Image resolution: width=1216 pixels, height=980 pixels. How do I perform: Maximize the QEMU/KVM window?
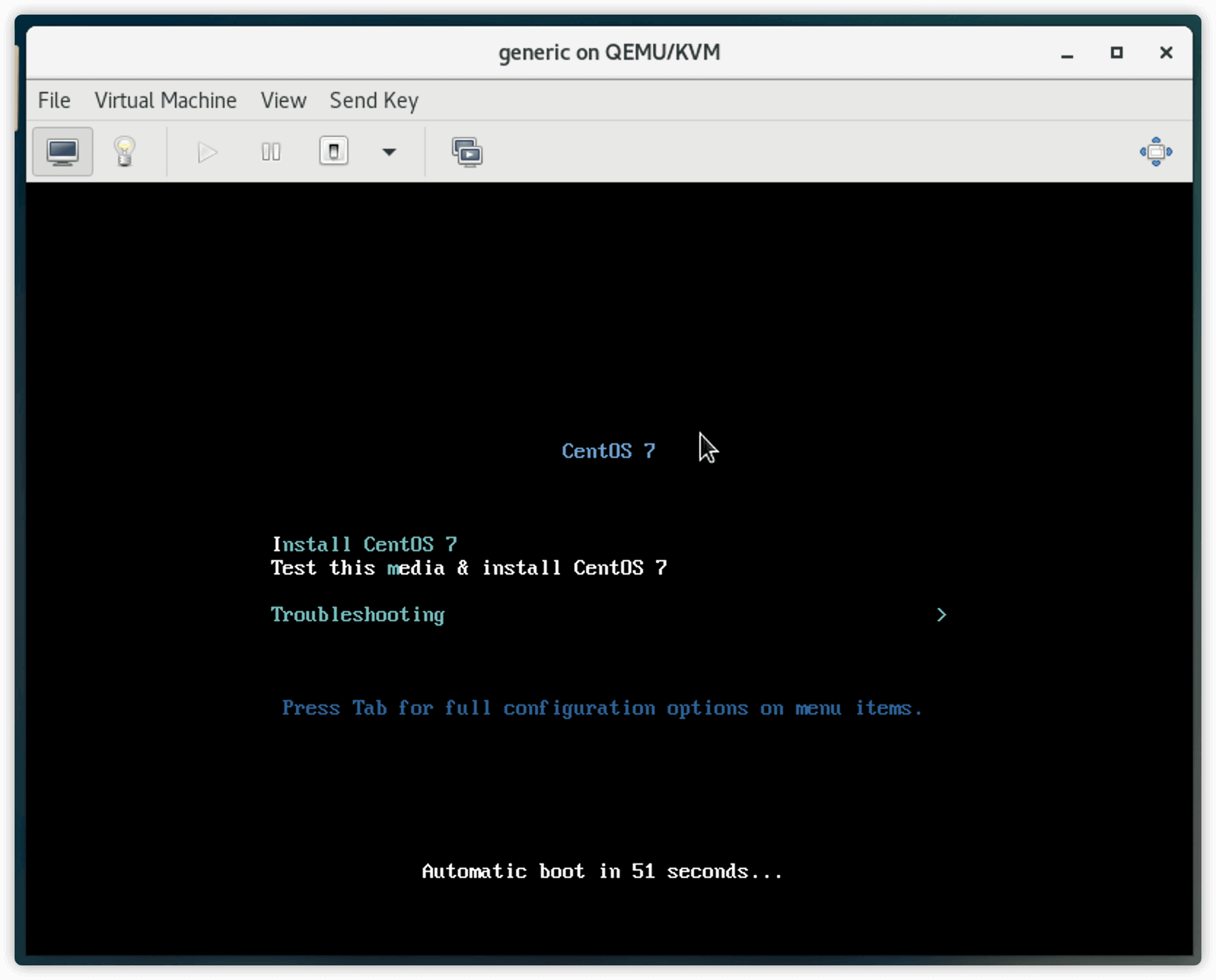pyautogui.click(x=1117, y=52)
